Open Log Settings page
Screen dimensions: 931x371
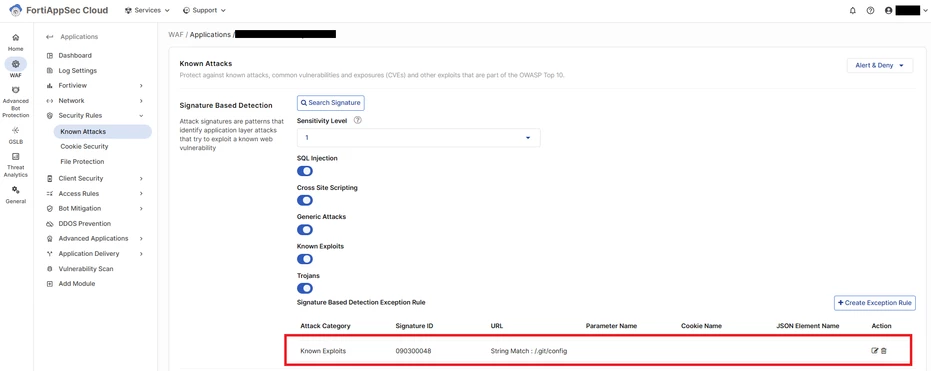click(77, 71)
